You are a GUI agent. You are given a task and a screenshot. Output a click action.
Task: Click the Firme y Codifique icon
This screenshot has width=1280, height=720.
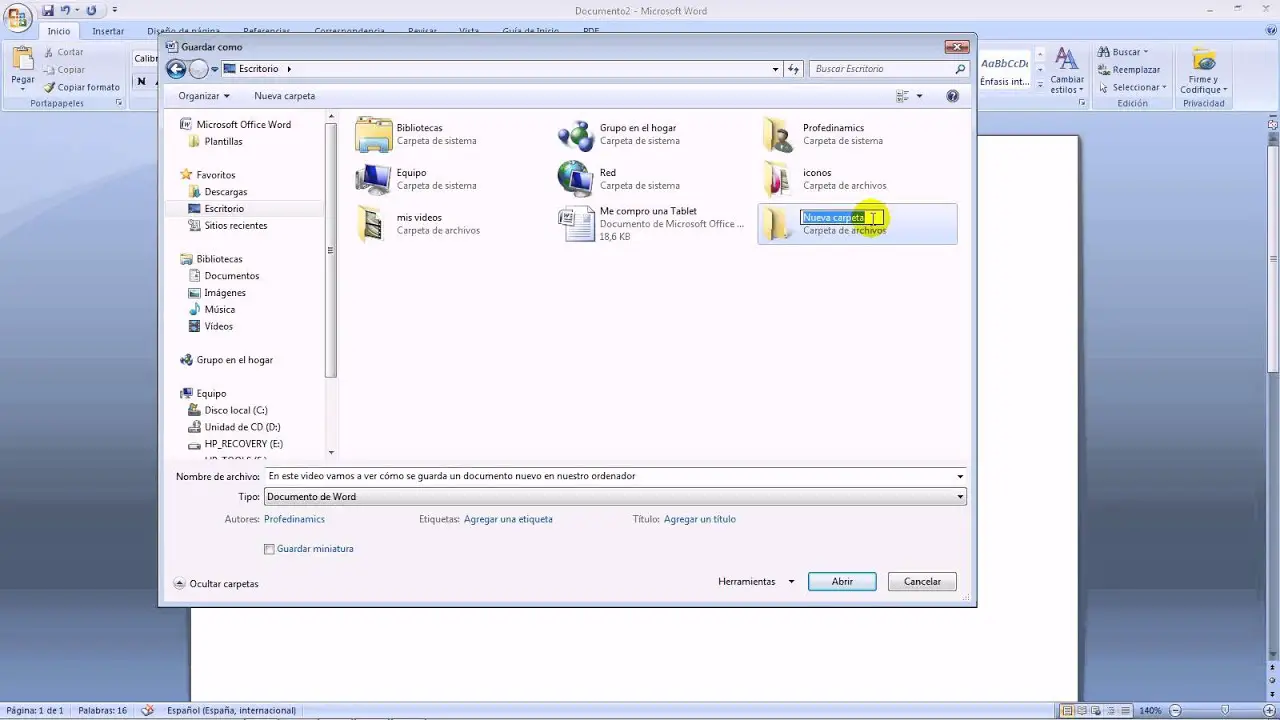pyautogui.click(x=1204, y=59)
